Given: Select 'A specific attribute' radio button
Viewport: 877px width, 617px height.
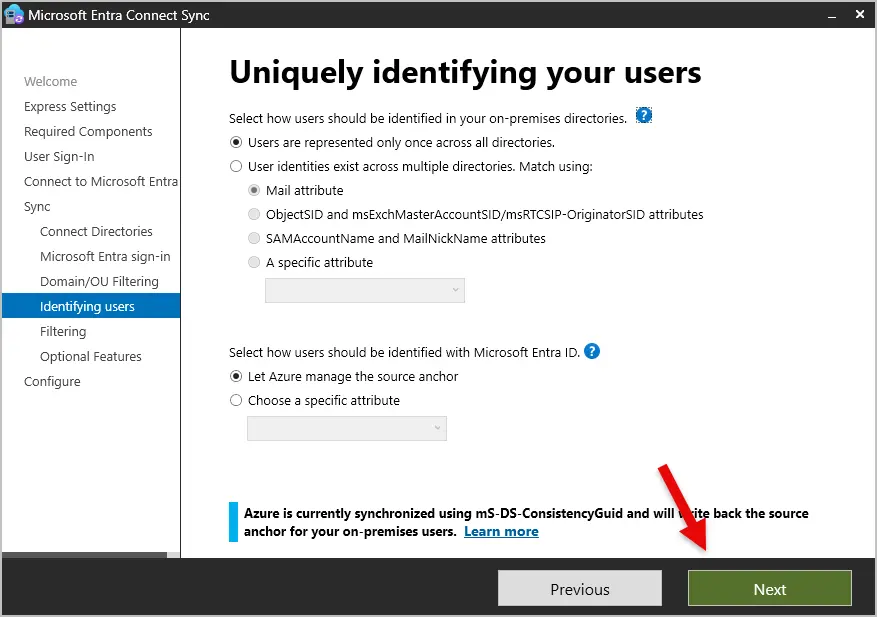Looking at the screenshot, I should pos(254,262).
